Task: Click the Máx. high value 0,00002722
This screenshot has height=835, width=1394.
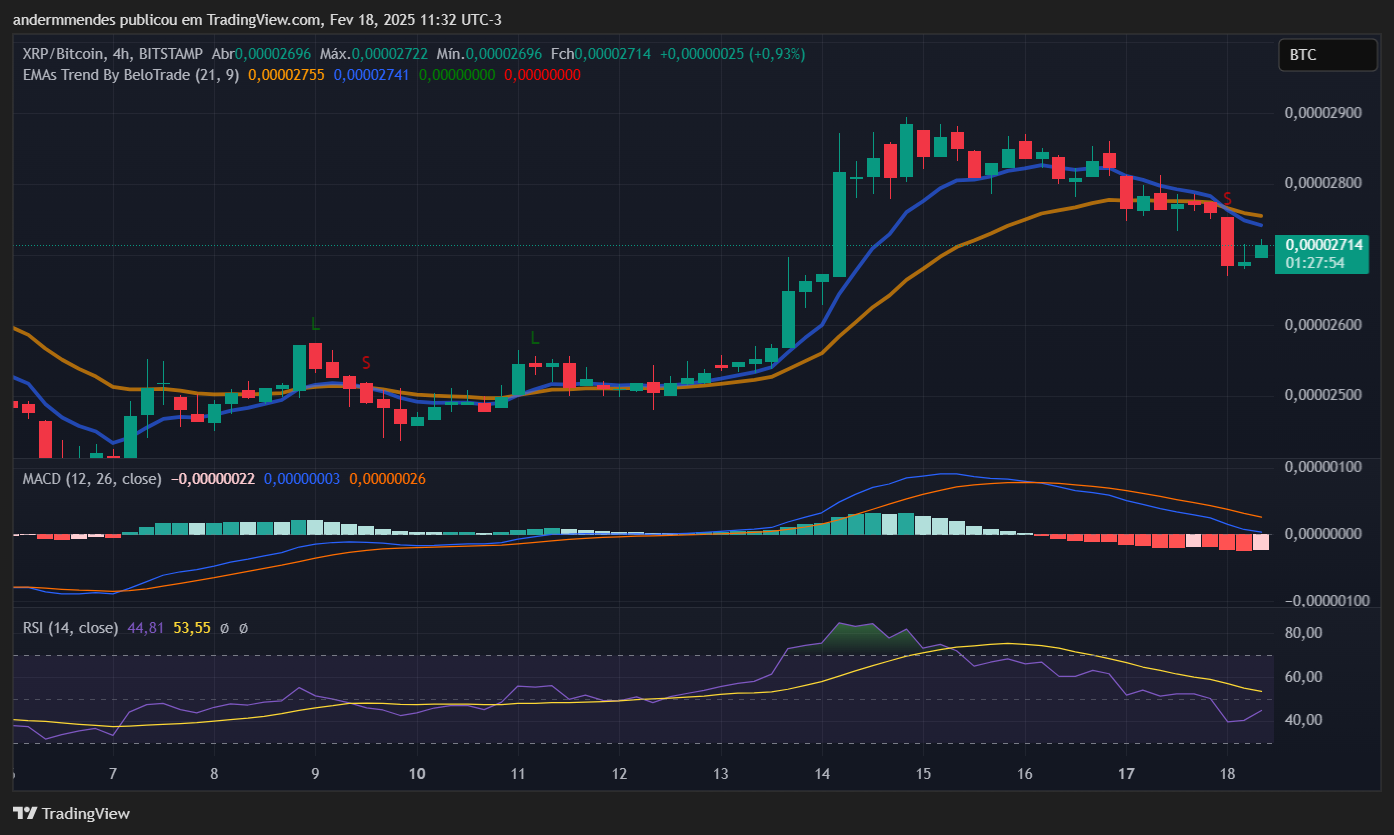Action: [x=388, y=54]
